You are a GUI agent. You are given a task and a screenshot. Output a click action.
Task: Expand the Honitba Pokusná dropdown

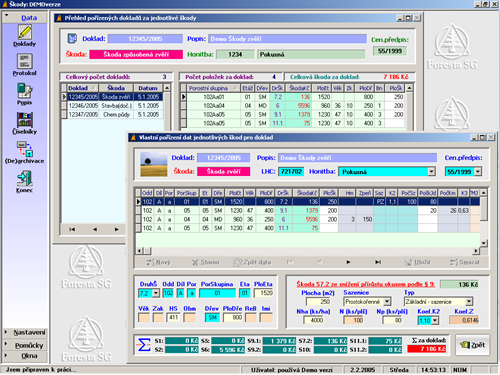tap(431, 172)
